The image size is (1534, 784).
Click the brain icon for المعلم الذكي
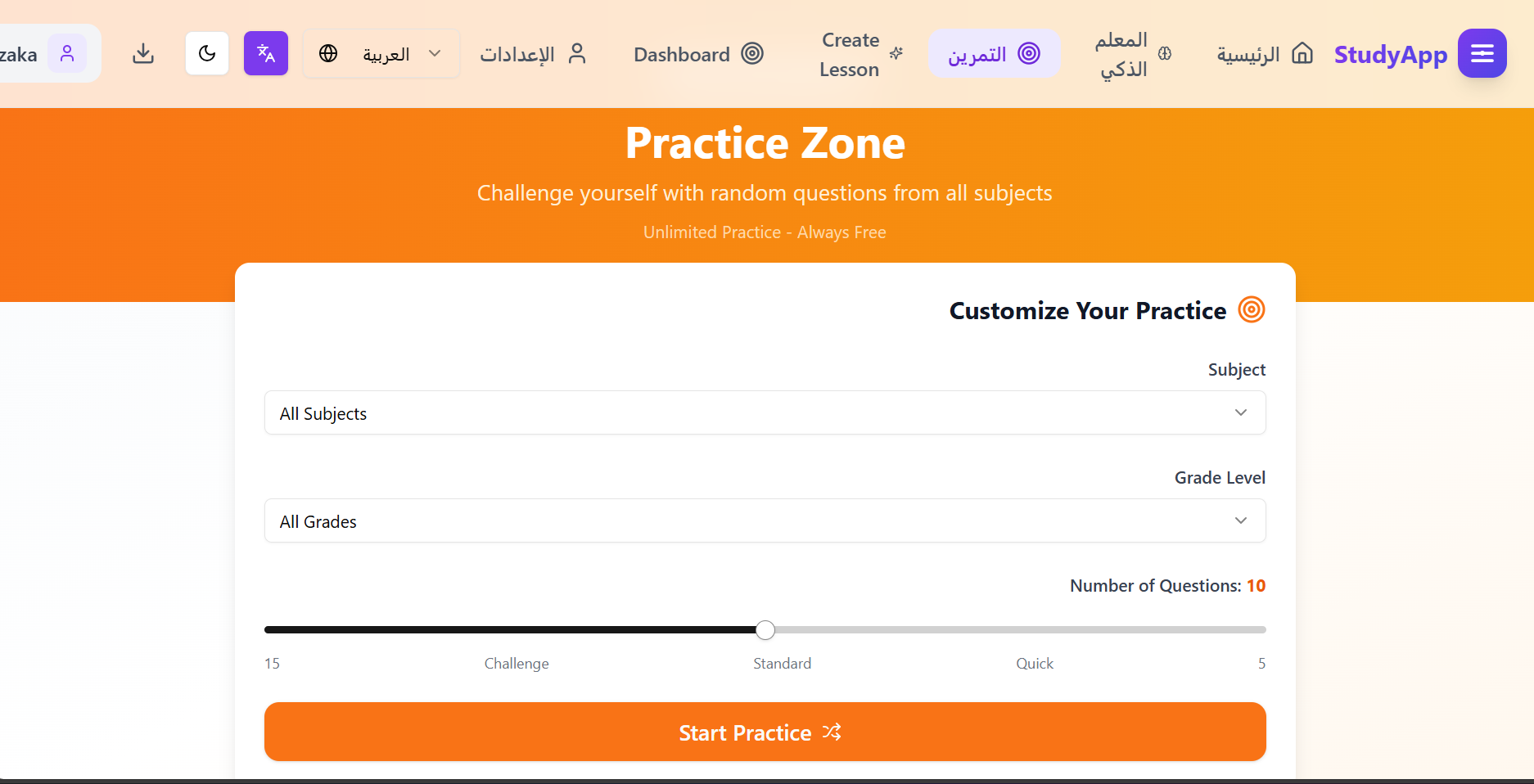1165,54
